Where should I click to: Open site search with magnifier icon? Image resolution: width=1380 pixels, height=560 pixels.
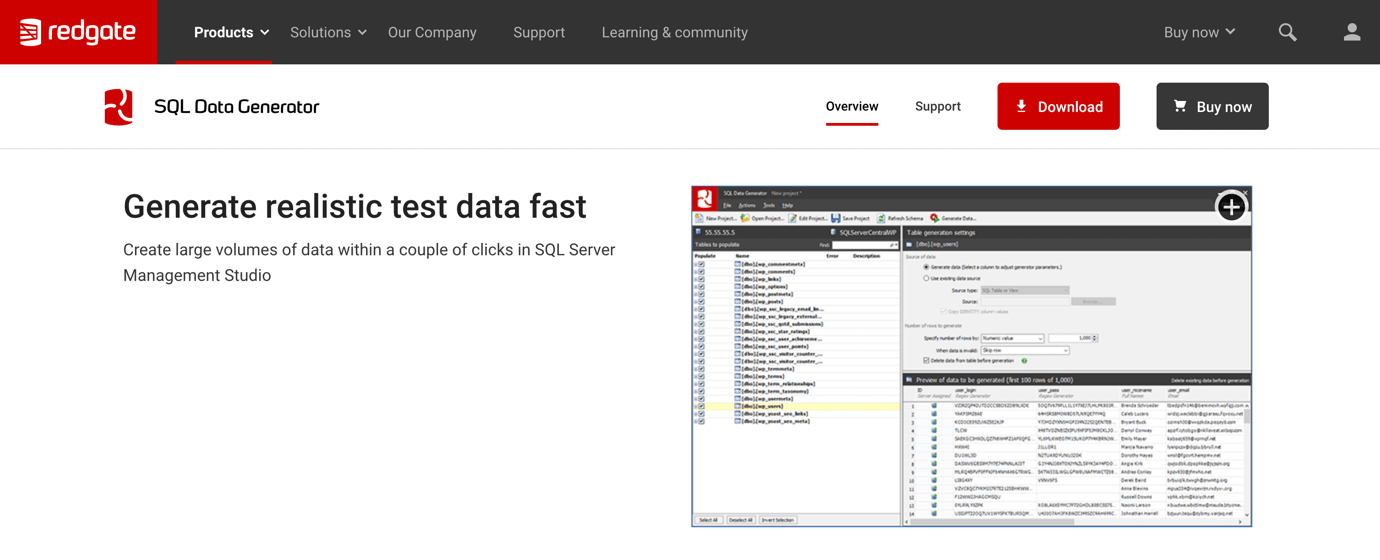(1288, 32)
